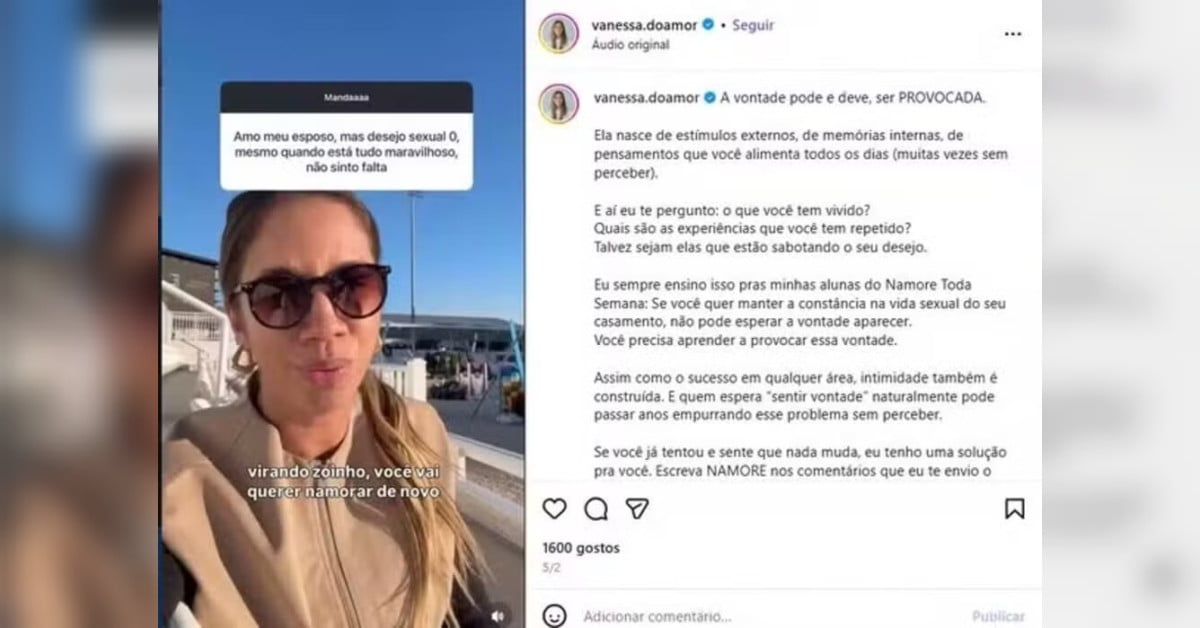Viewport: 1200px width, 628px height.
Task: Open the profile picture in the post header
Action: [x=558, y=33]
